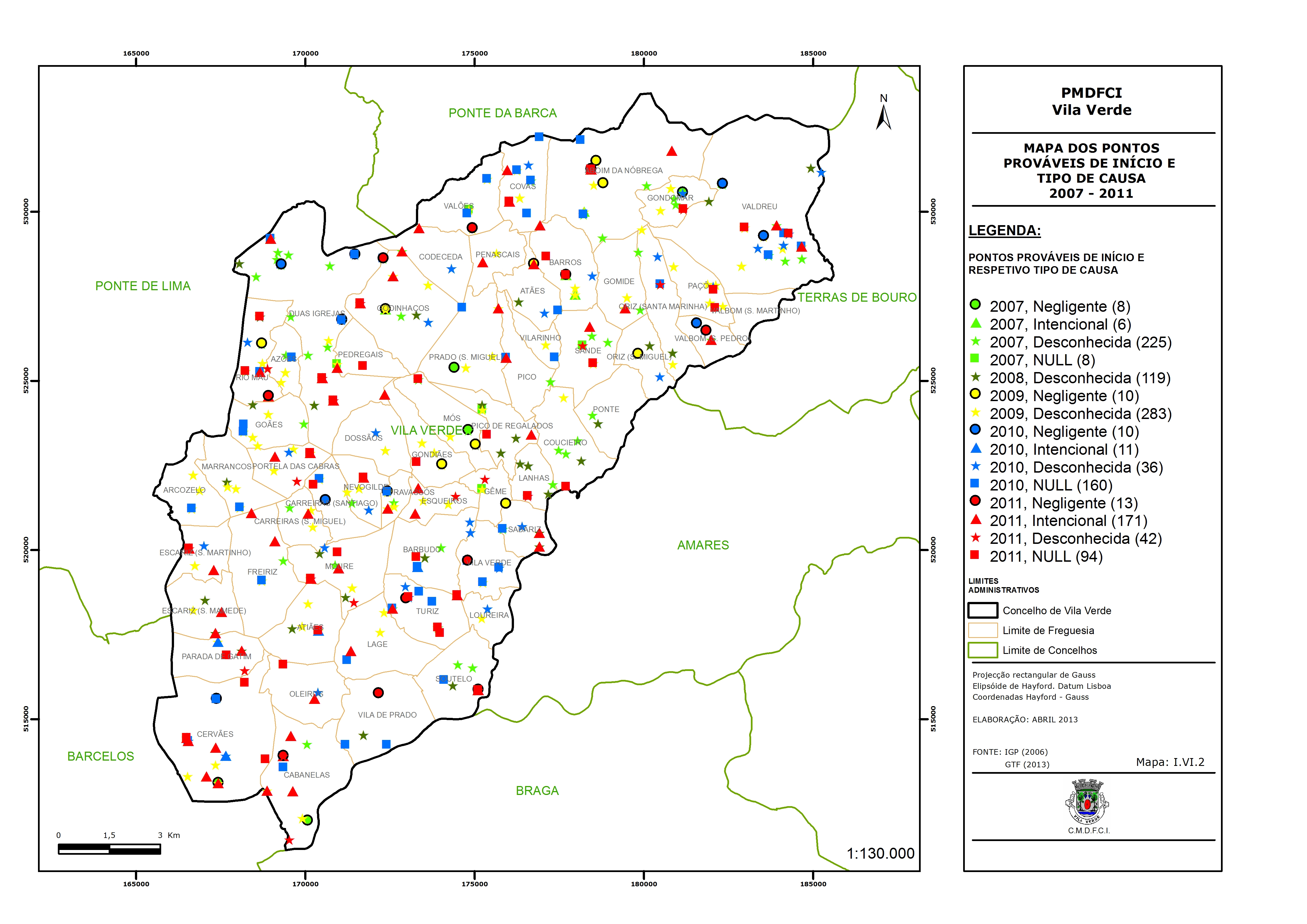Click the VILA DE PRADO label
The image size is (1307, 924).
click(x=387, y=715)
